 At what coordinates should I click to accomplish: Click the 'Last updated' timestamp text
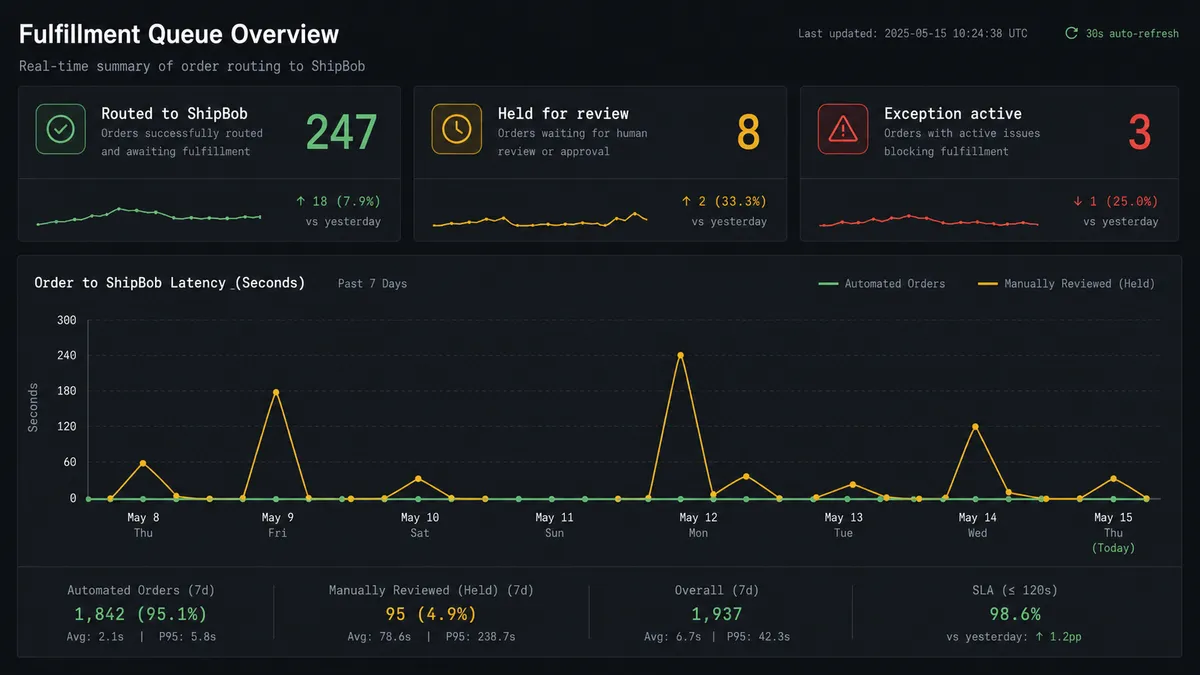pyautogui.click(x=912, y=33)
